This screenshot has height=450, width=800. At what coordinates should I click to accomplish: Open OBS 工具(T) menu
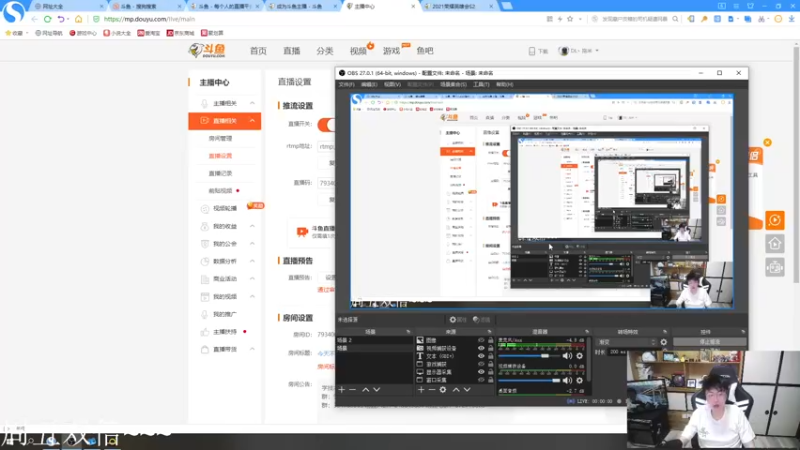point(481,85)
